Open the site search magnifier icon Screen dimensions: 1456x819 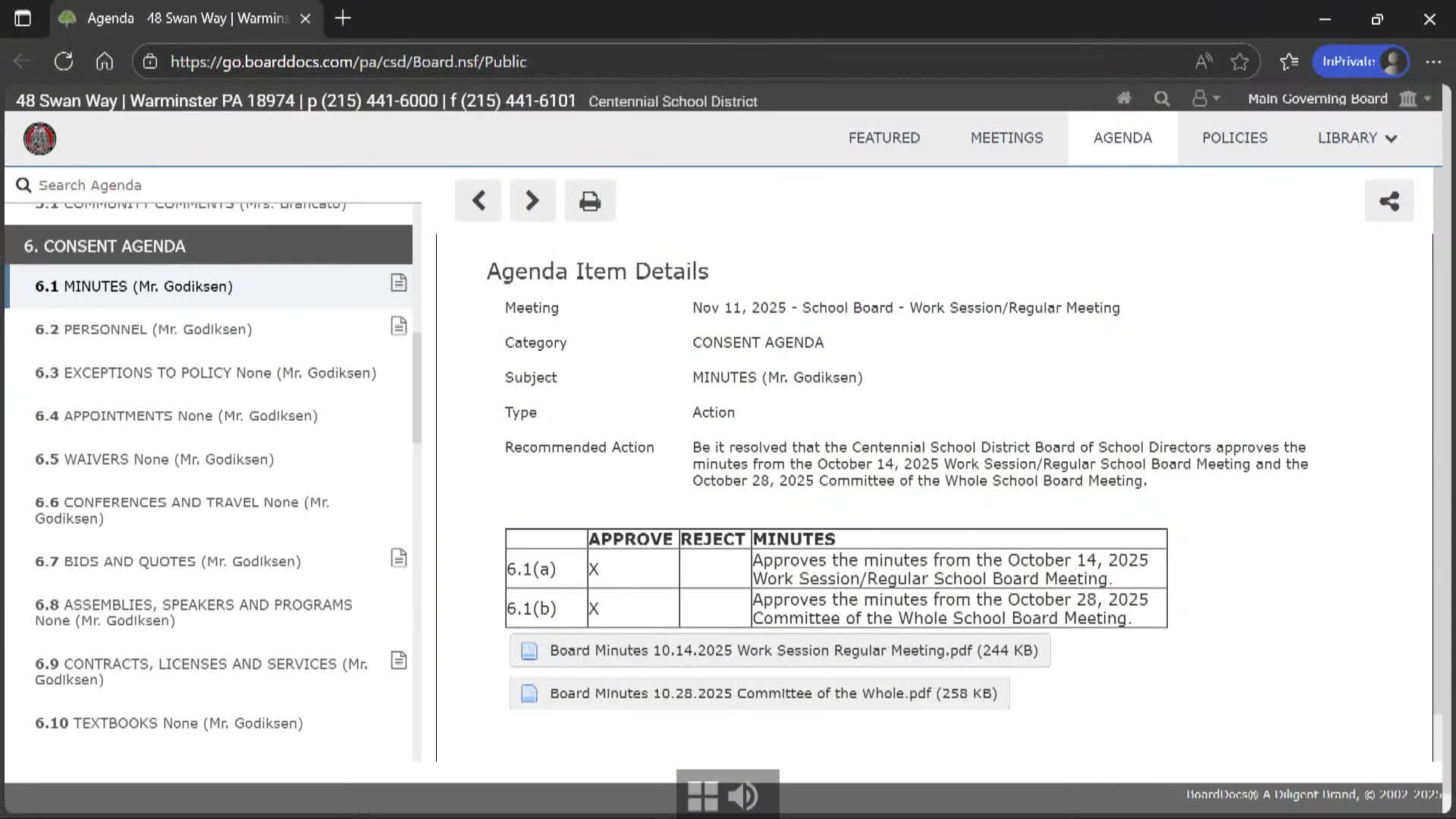[1162, 99]
